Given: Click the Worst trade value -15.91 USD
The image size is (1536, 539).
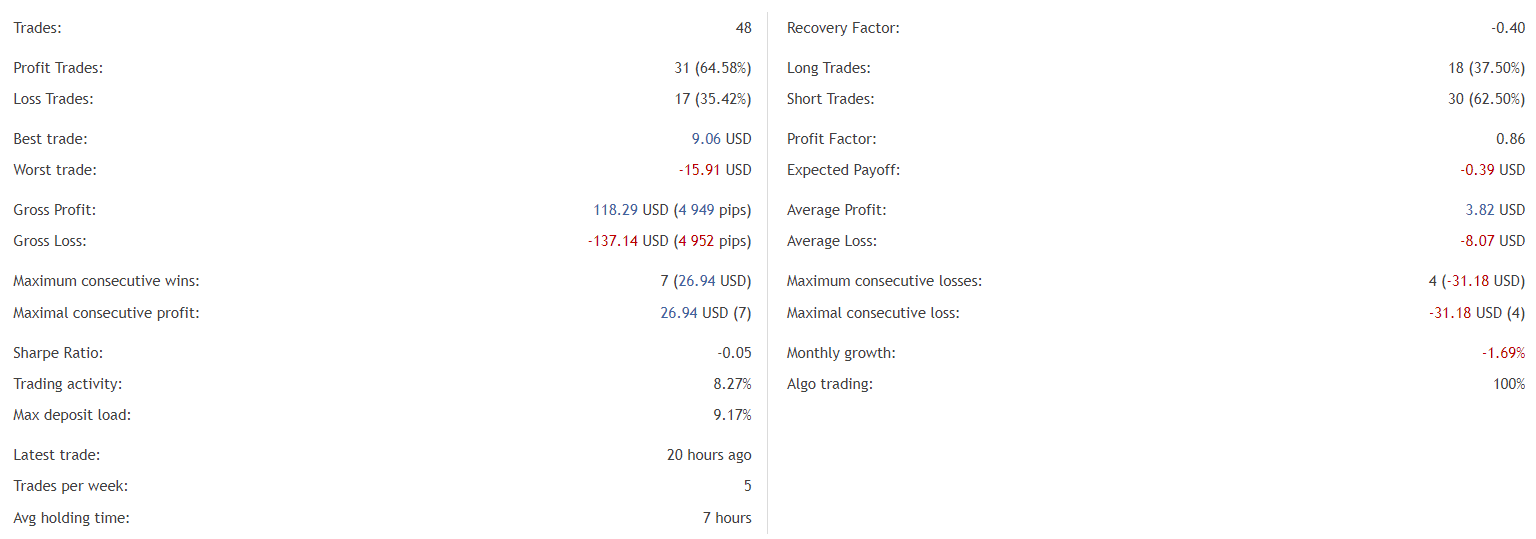Looking at the screenshot, I should 715,170.
